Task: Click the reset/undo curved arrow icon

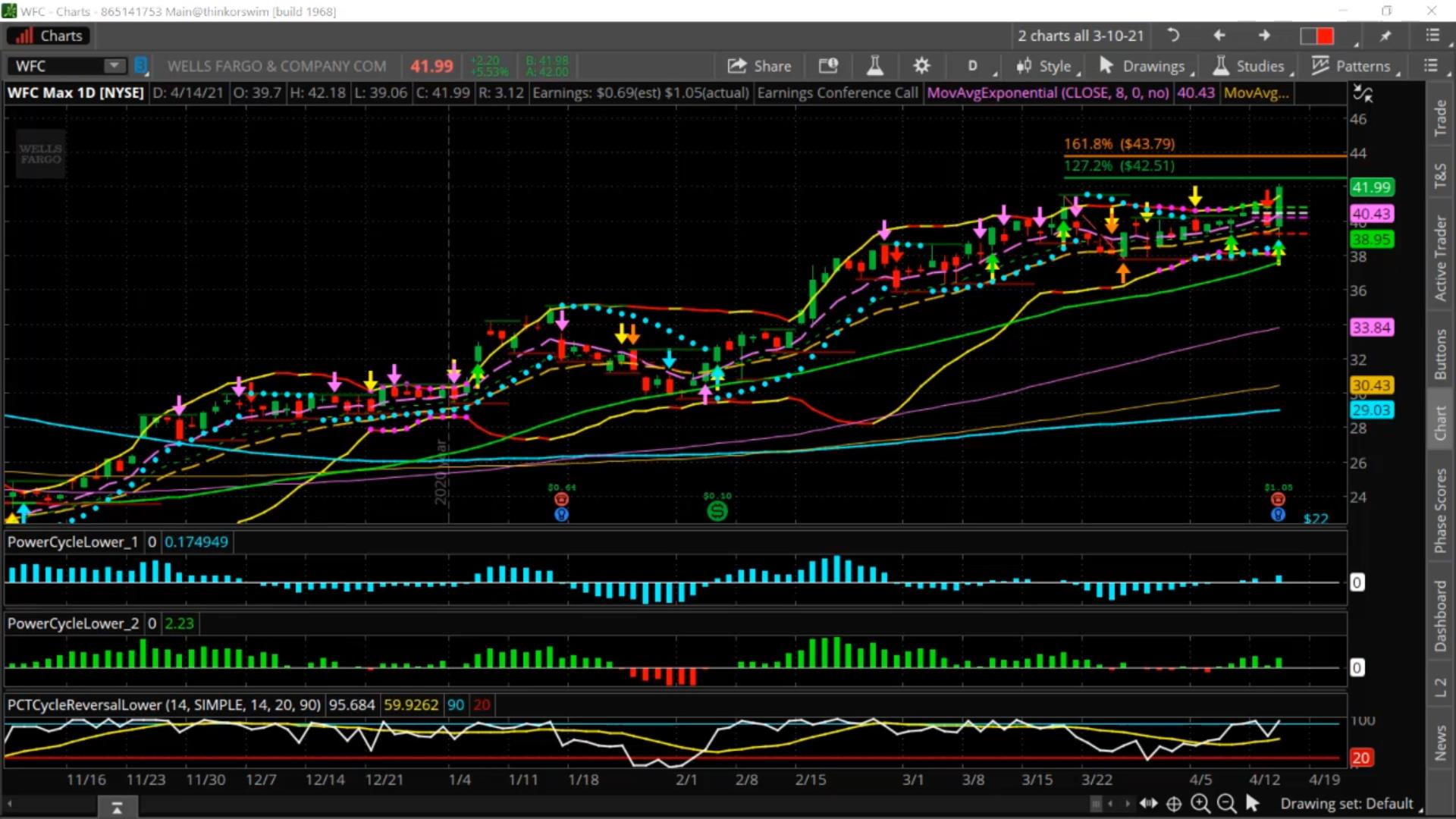Action: pos(1173,35)
